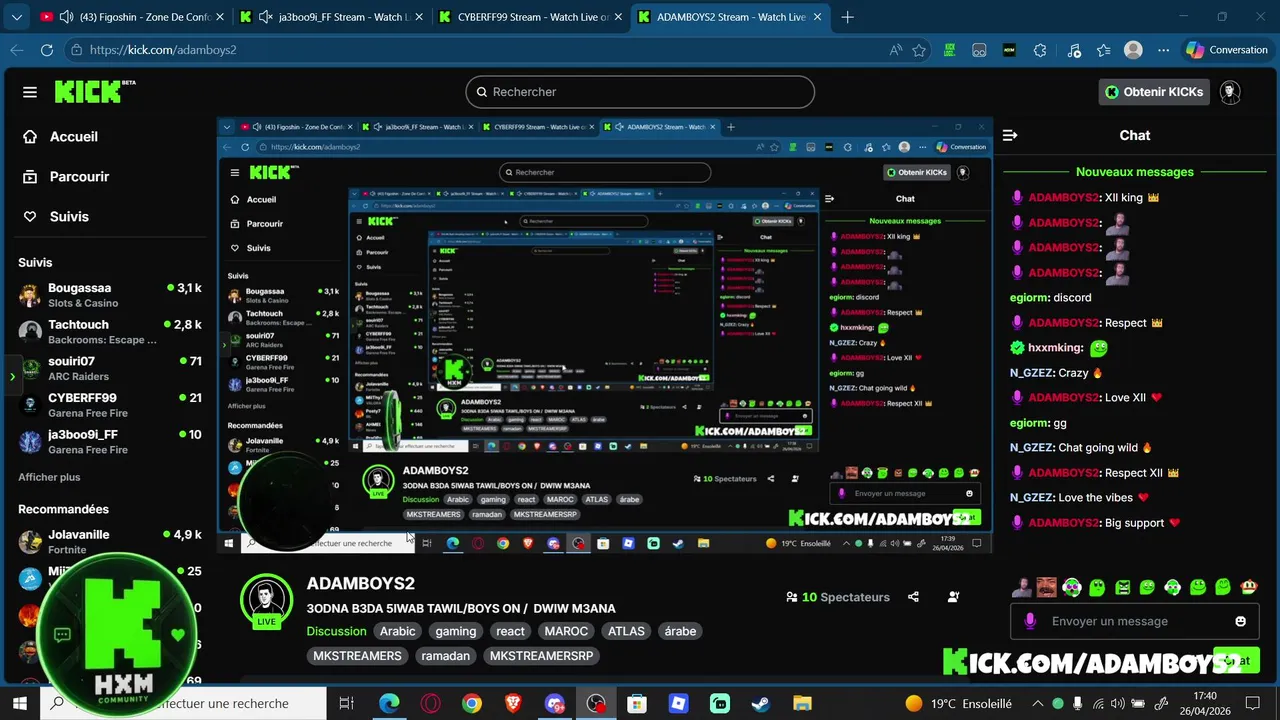This screenshot has width=1280, height=720.
Task: Mute the Figoshin YouTube tab speaker icon
Action: click(x=66, y=17)
